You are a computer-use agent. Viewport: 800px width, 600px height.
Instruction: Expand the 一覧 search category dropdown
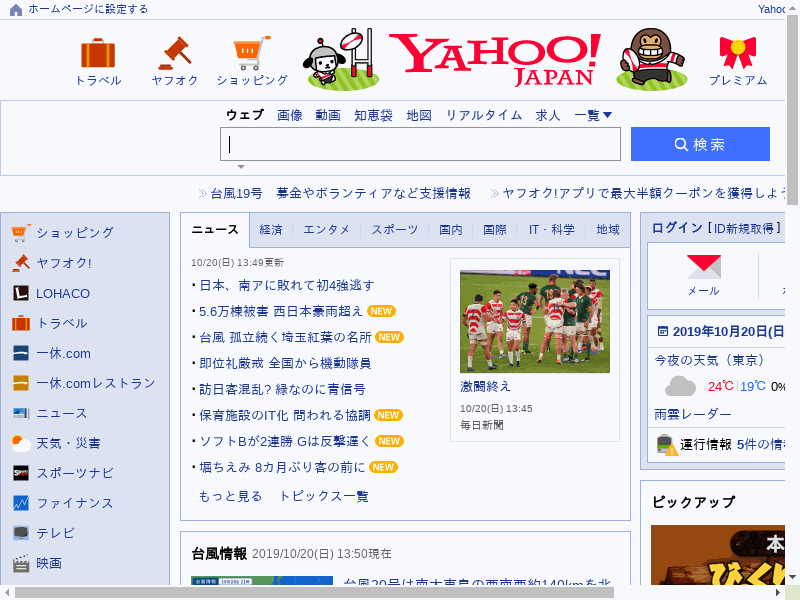coord(593,115)
